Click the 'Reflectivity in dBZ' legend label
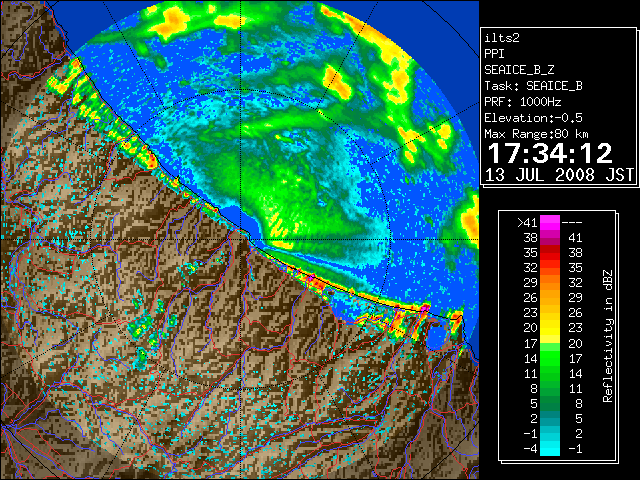Screen dimensions: 640x480 (608, 336)
